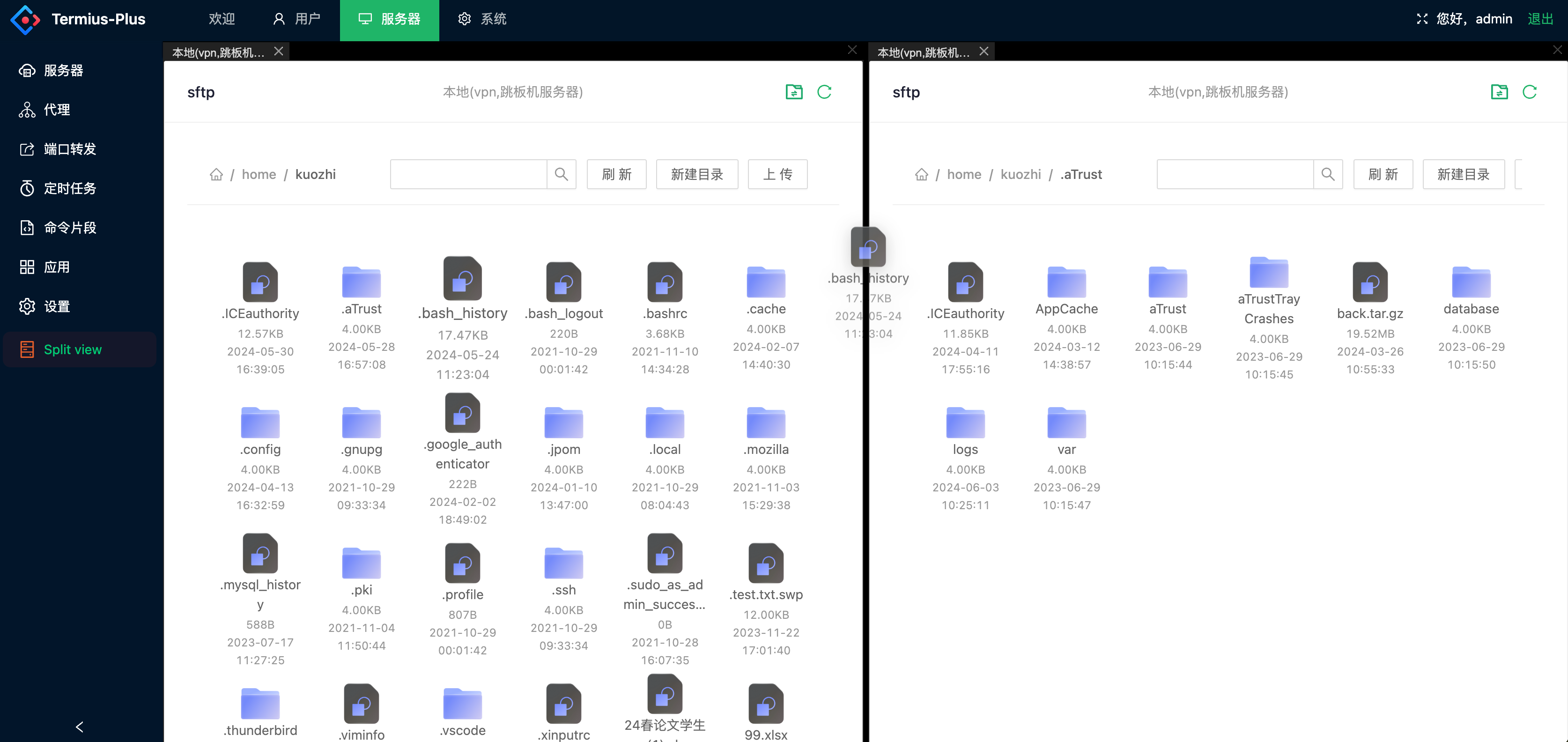The height and width of the screenshot is (742, 1568).
Task: Switch to the 欢迎 top menu
Action: pyautogui.click(x=222, y=20)
